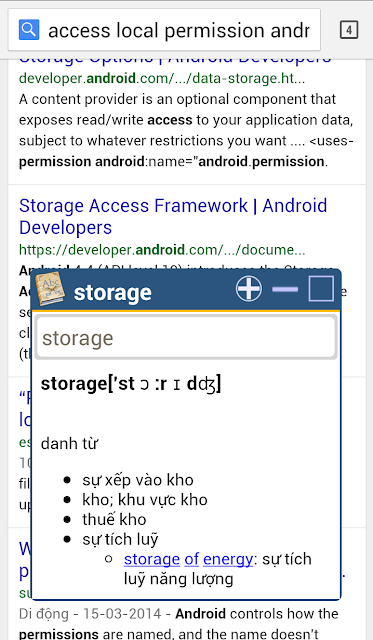Tap the blue search magnifier icon
The height and width of the screenshot is (640, 373).
pyautogui.click(x=29, y=29)
